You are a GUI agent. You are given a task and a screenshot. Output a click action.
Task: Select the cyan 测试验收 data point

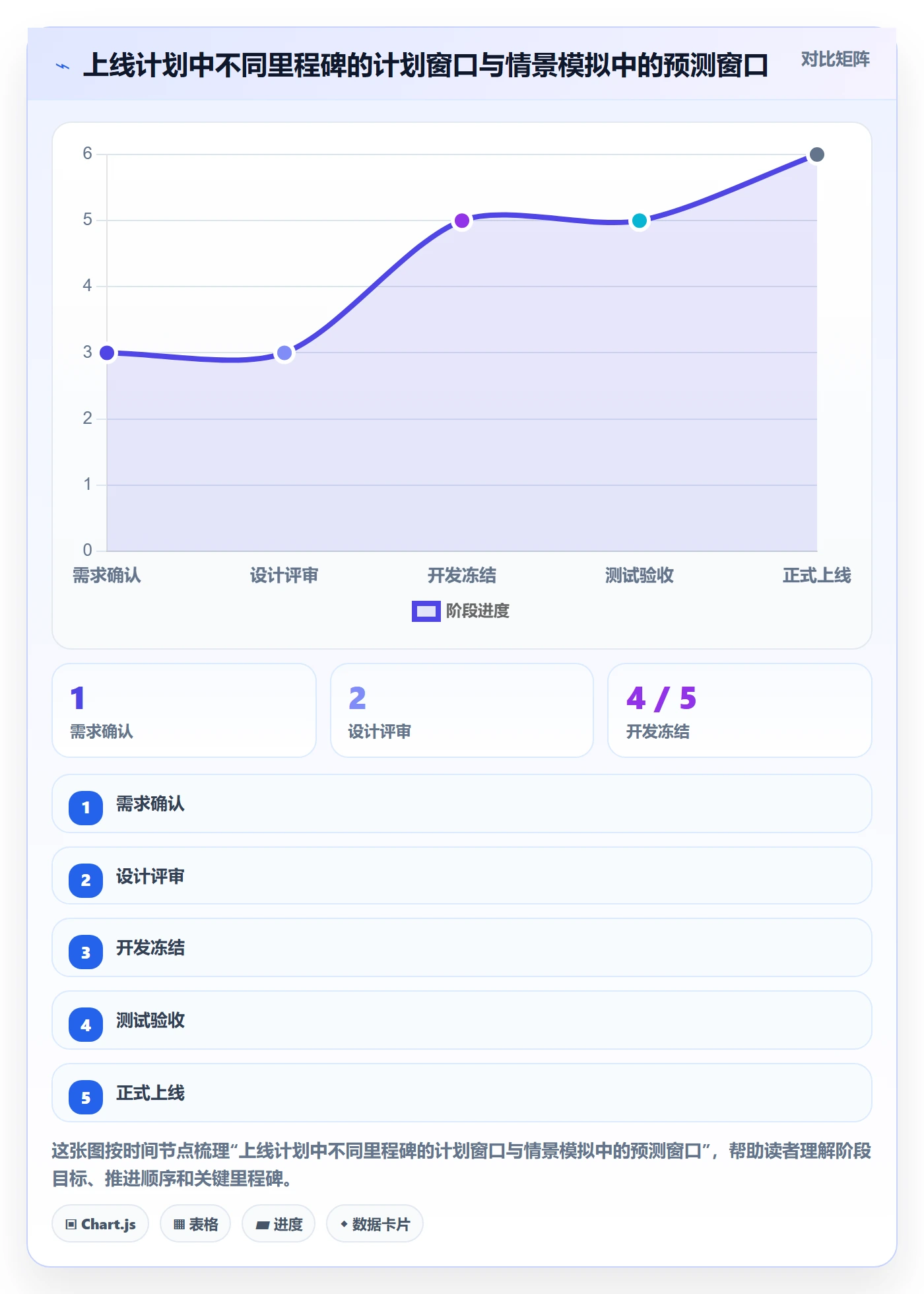tap(640, 221)
